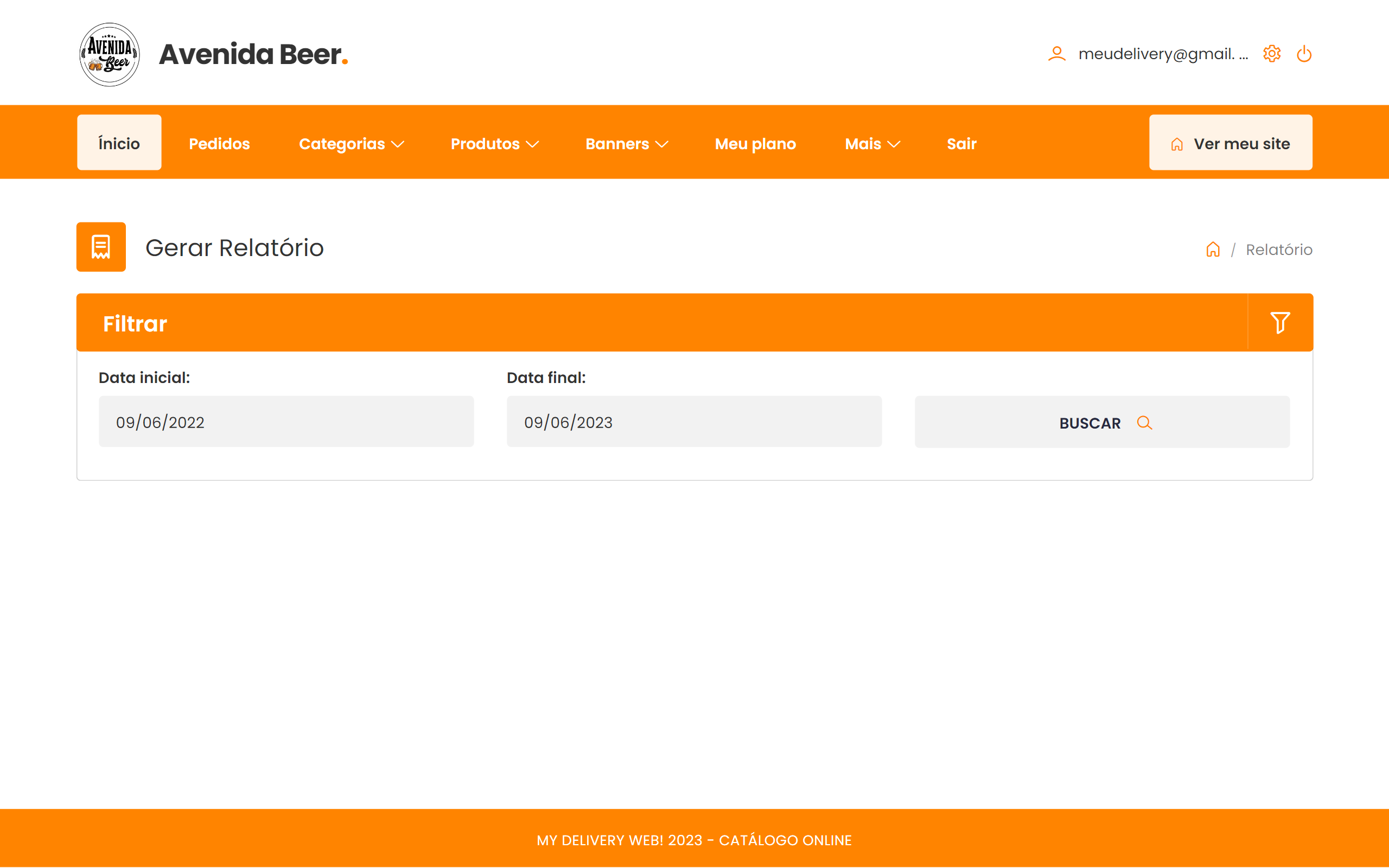The image size is (1389, 868).
Task: Click the breadcrumb home icon
Action: click(x=1213, y=250)
